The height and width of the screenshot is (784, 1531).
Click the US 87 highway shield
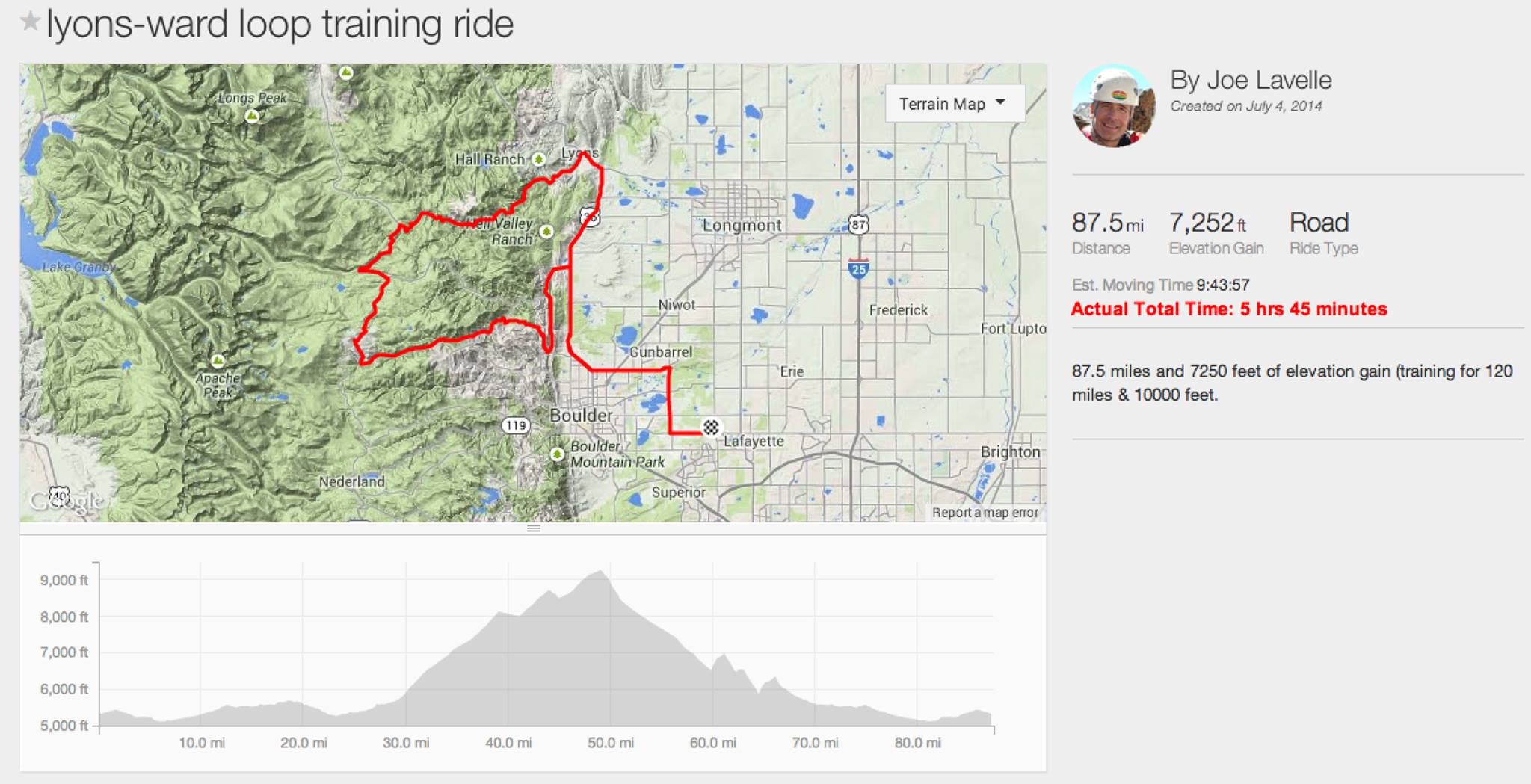pos(858,224)
